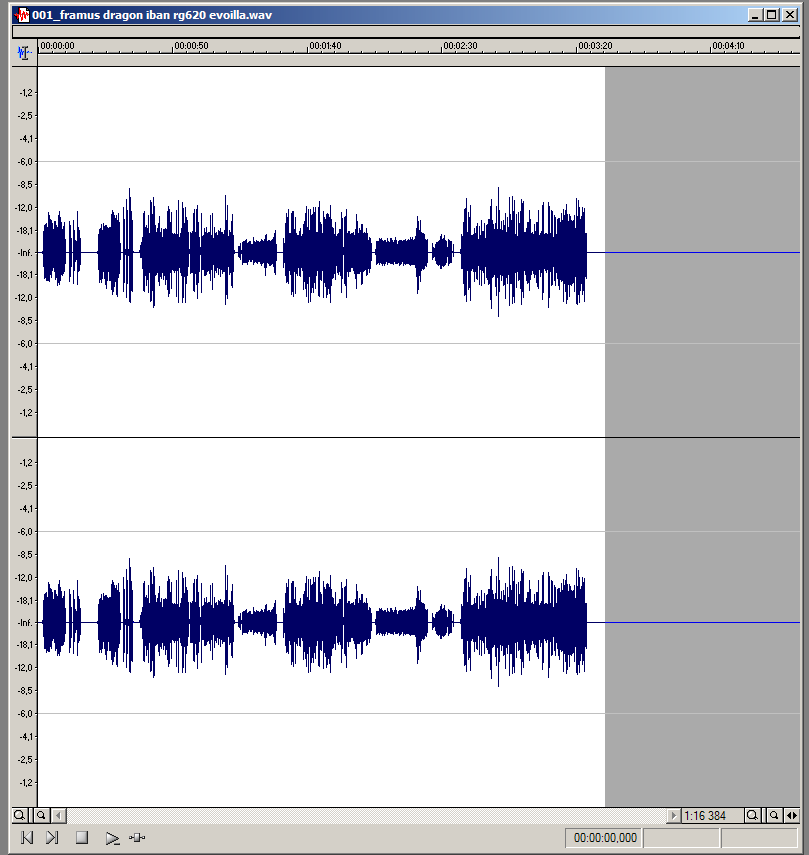Click the maximize width double-arrow button
This screenshot has width=809, height=855.
(792, 816)
